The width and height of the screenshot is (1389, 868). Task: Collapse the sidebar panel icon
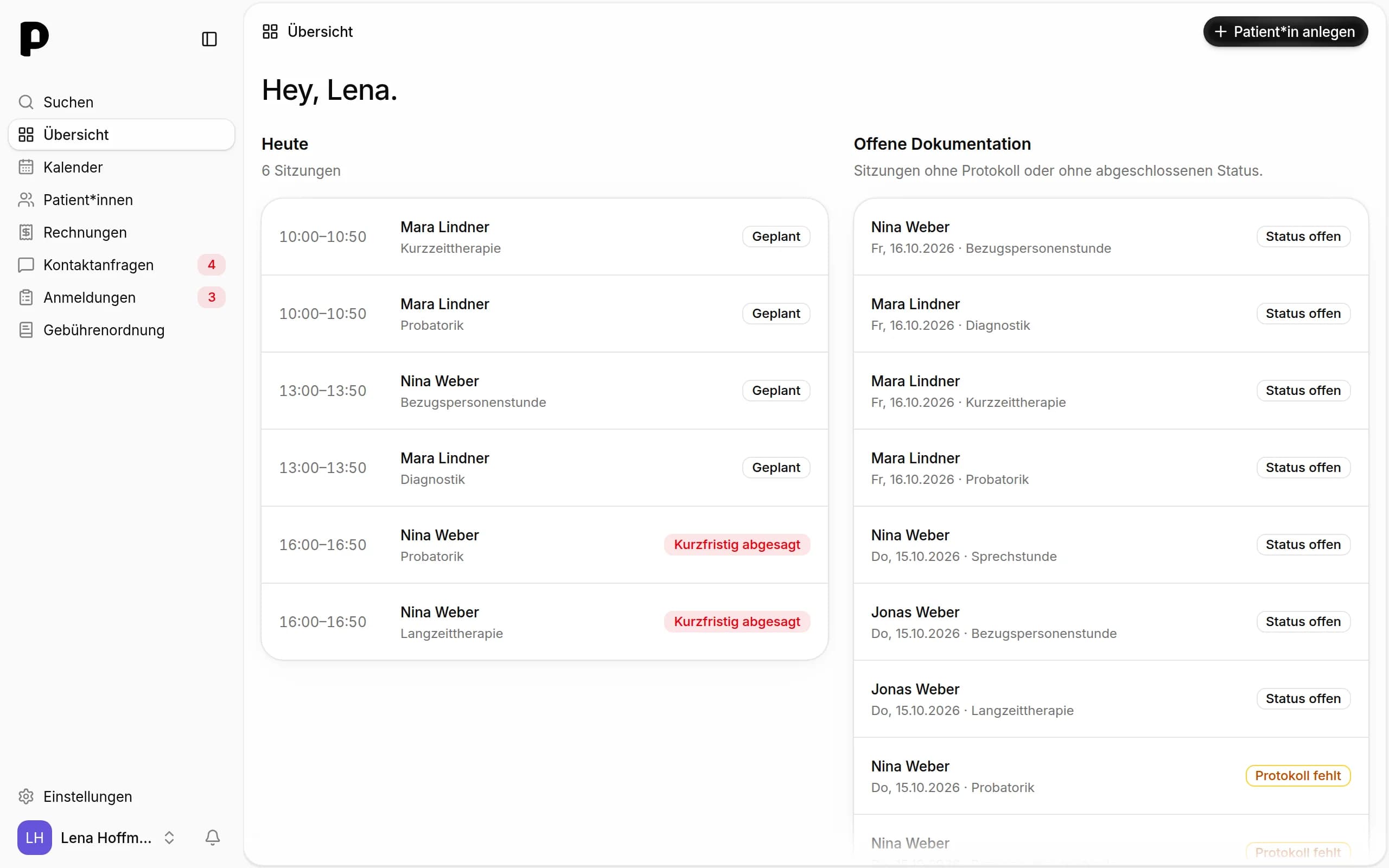[209, 39]
